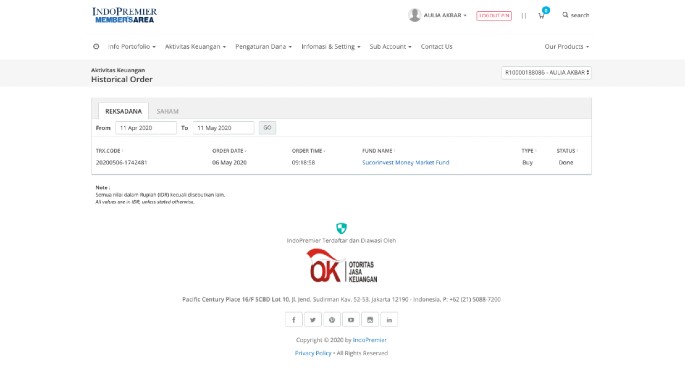Expand the Pengaturan Dana menu
685x377 pixels.
(x=263, y=46)
